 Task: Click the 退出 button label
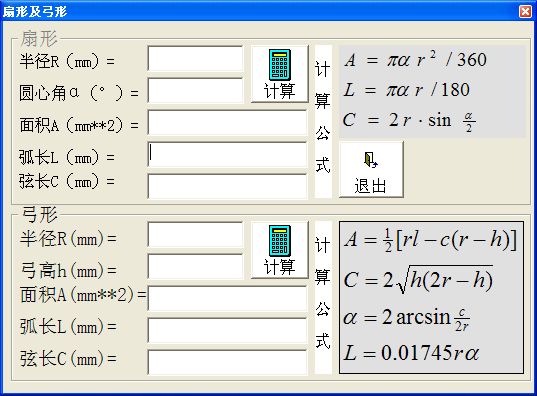[x=370, y=186]
